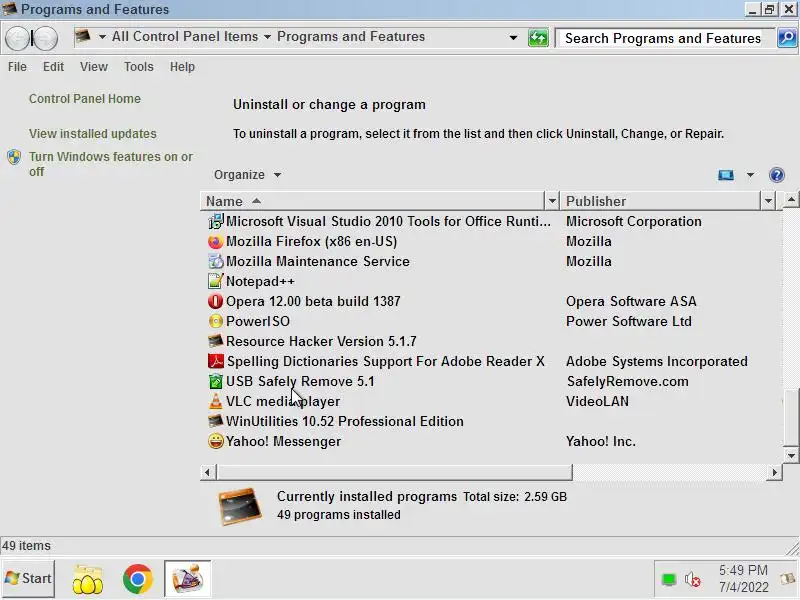The image size is (800, 600).
Task: Open View installed updates link
Action: click(x=93, y=134)
